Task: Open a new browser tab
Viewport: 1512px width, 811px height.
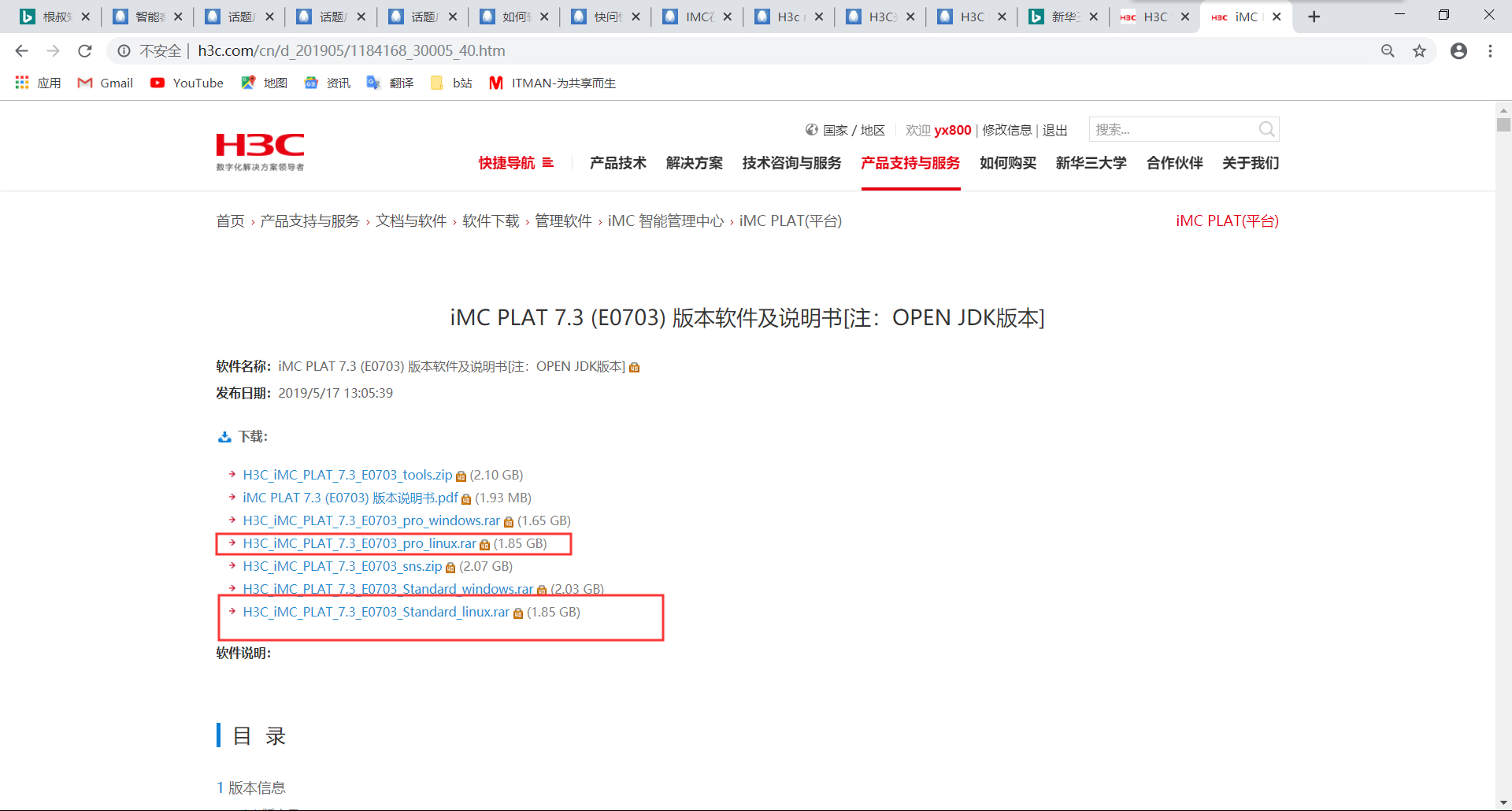Action: coord(1314,17)
